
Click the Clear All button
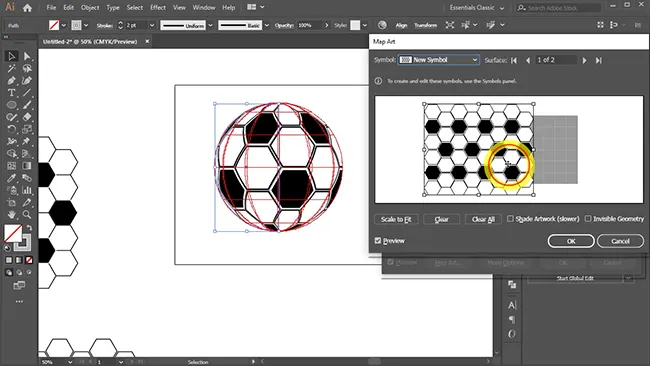483,219
